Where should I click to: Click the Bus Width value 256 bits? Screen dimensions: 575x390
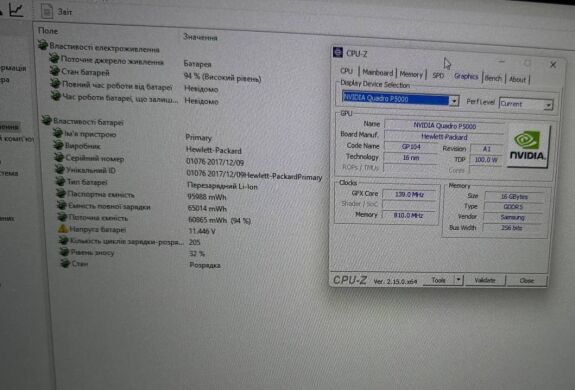[x=512, y=228]
